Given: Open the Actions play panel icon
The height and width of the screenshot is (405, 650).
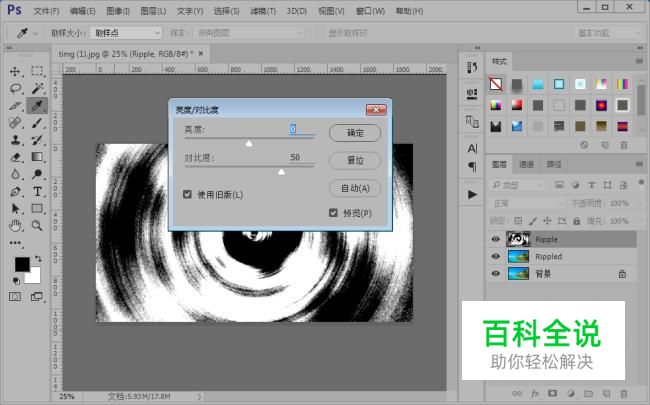Looking at the screenshot, I should (472, 194).
